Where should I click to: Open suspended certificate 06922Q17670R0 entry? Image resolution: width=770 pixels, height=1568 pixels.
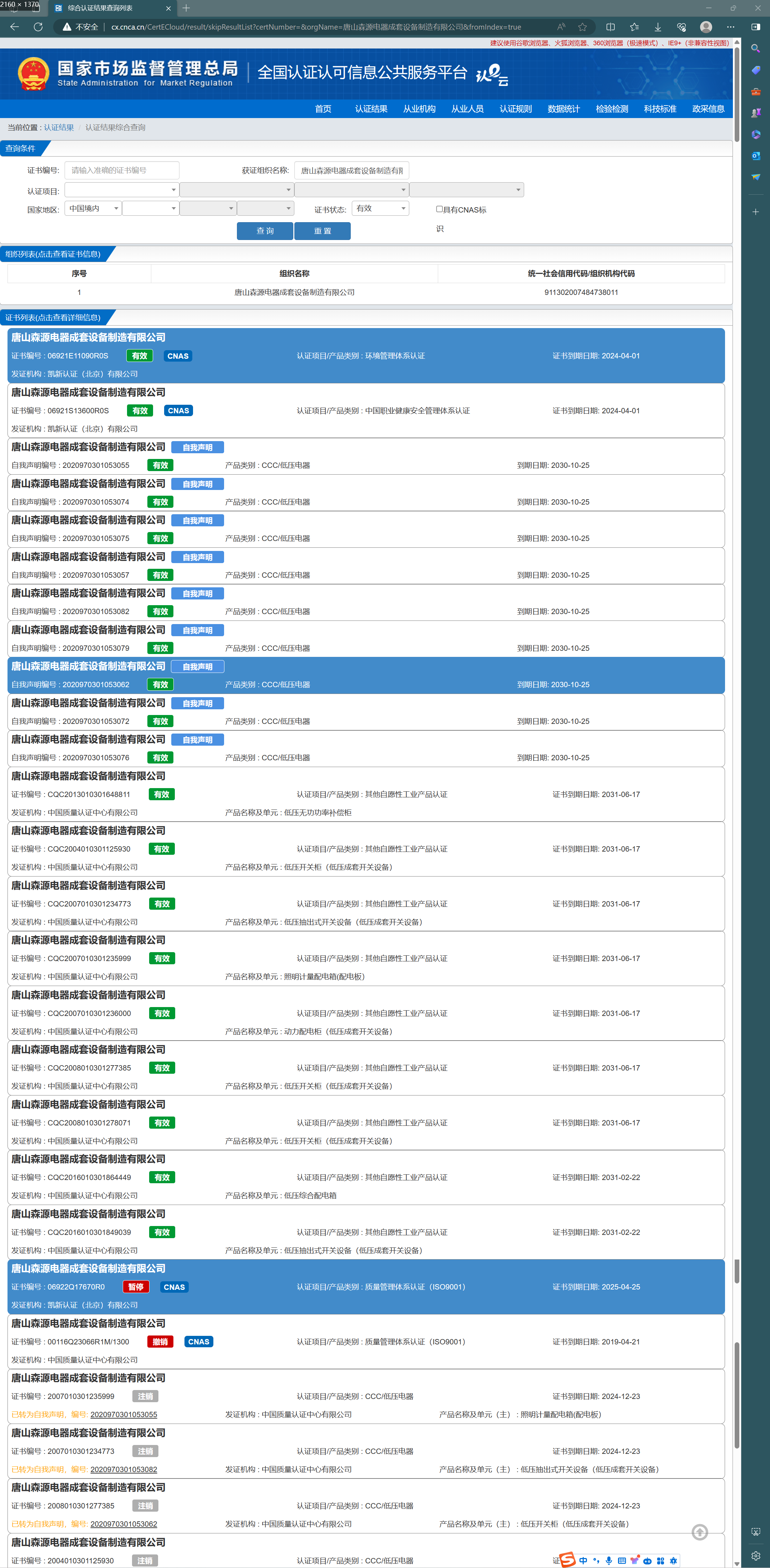[x=366, y=1287]
